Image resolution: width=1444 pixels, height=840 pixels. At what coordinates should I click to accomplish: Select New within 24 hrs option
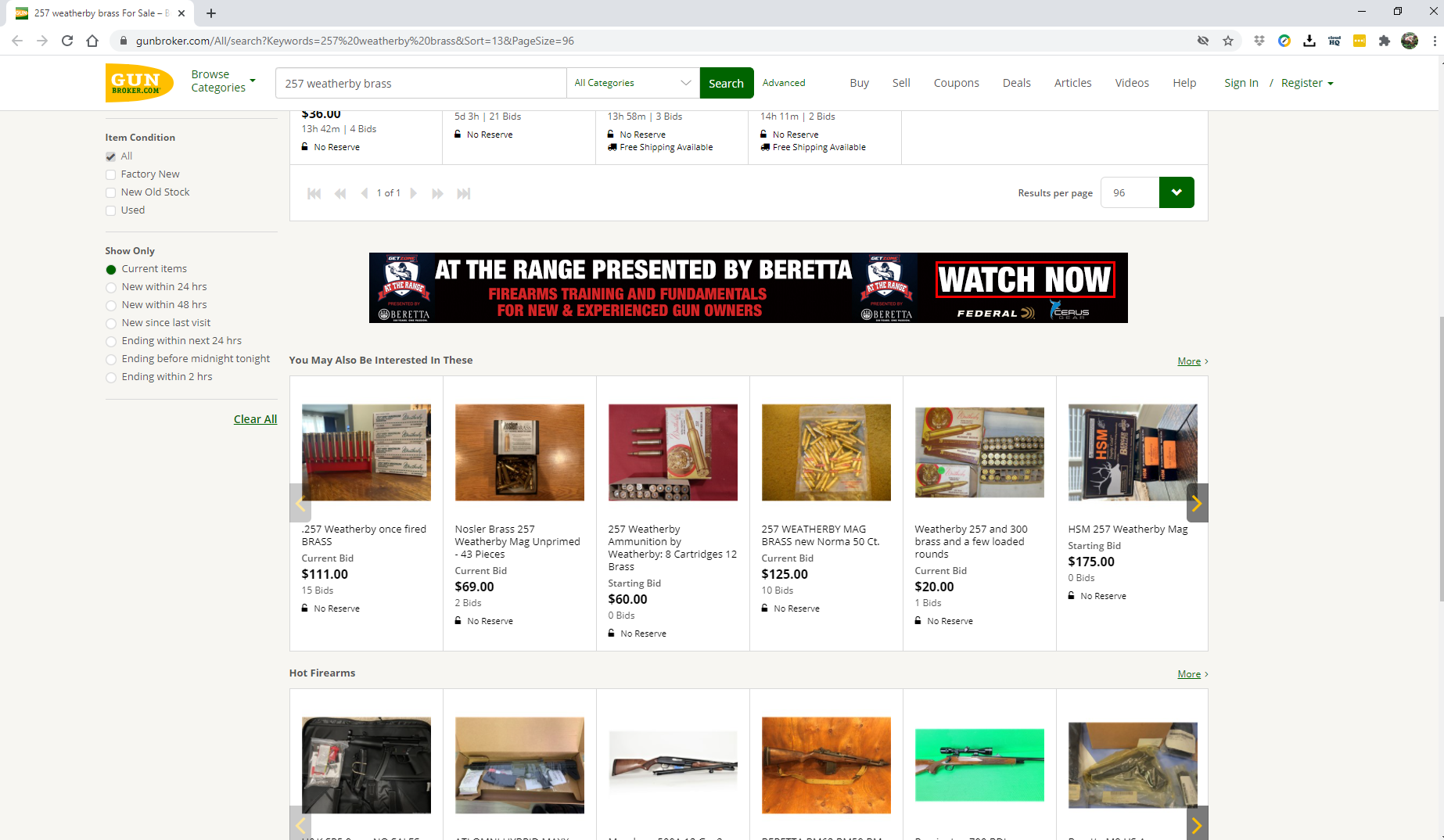point(111,287)
